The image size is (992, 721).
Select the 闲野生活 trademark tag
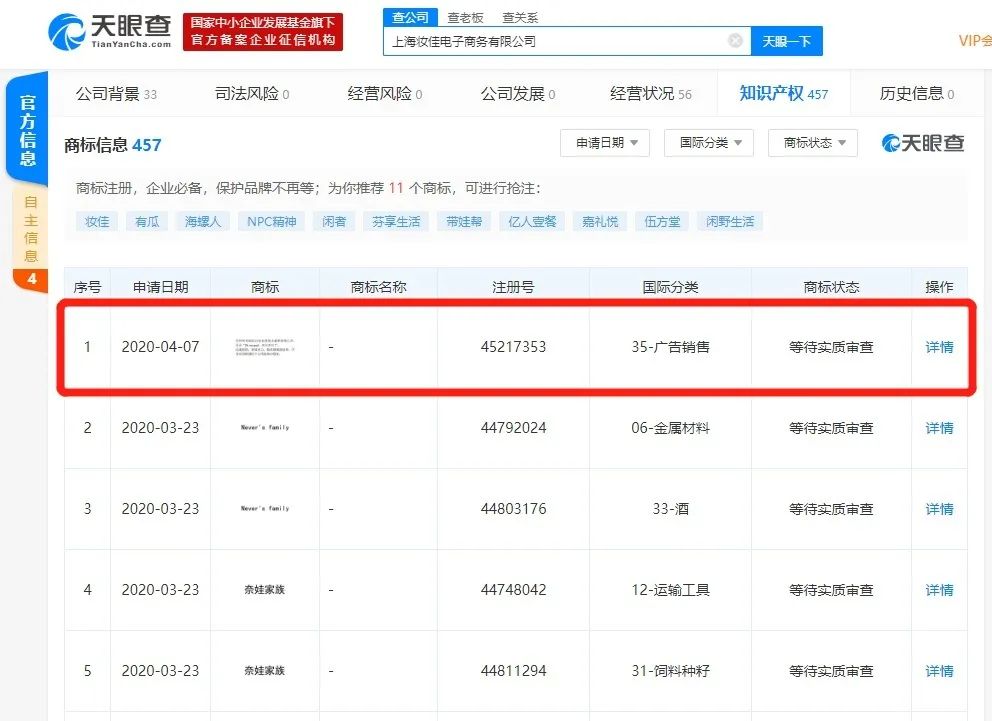730,221
